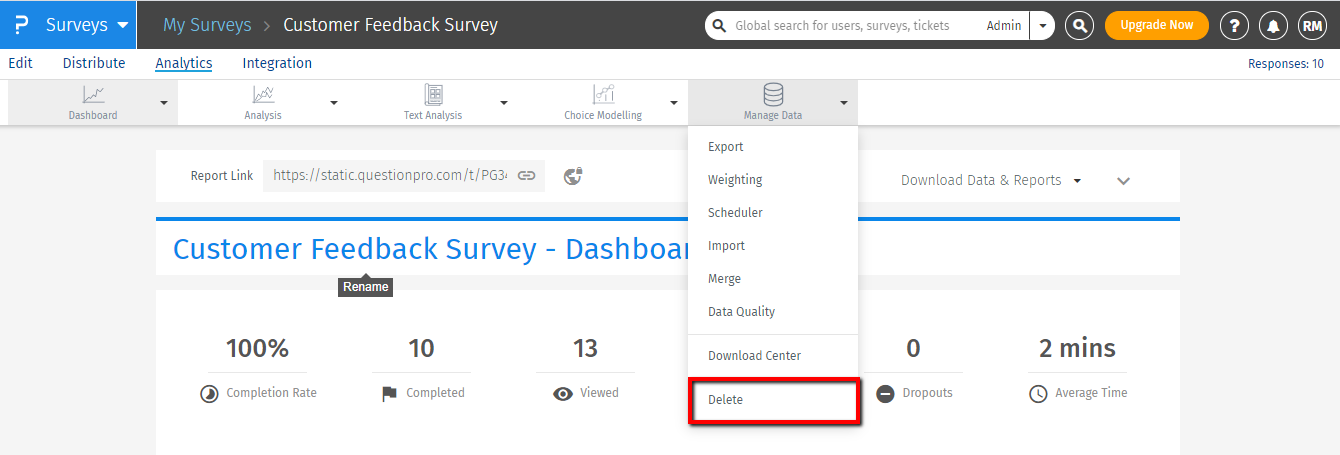Click the Analysis chart icon
Screen dimensions: 1340x455
click(263, 95)
